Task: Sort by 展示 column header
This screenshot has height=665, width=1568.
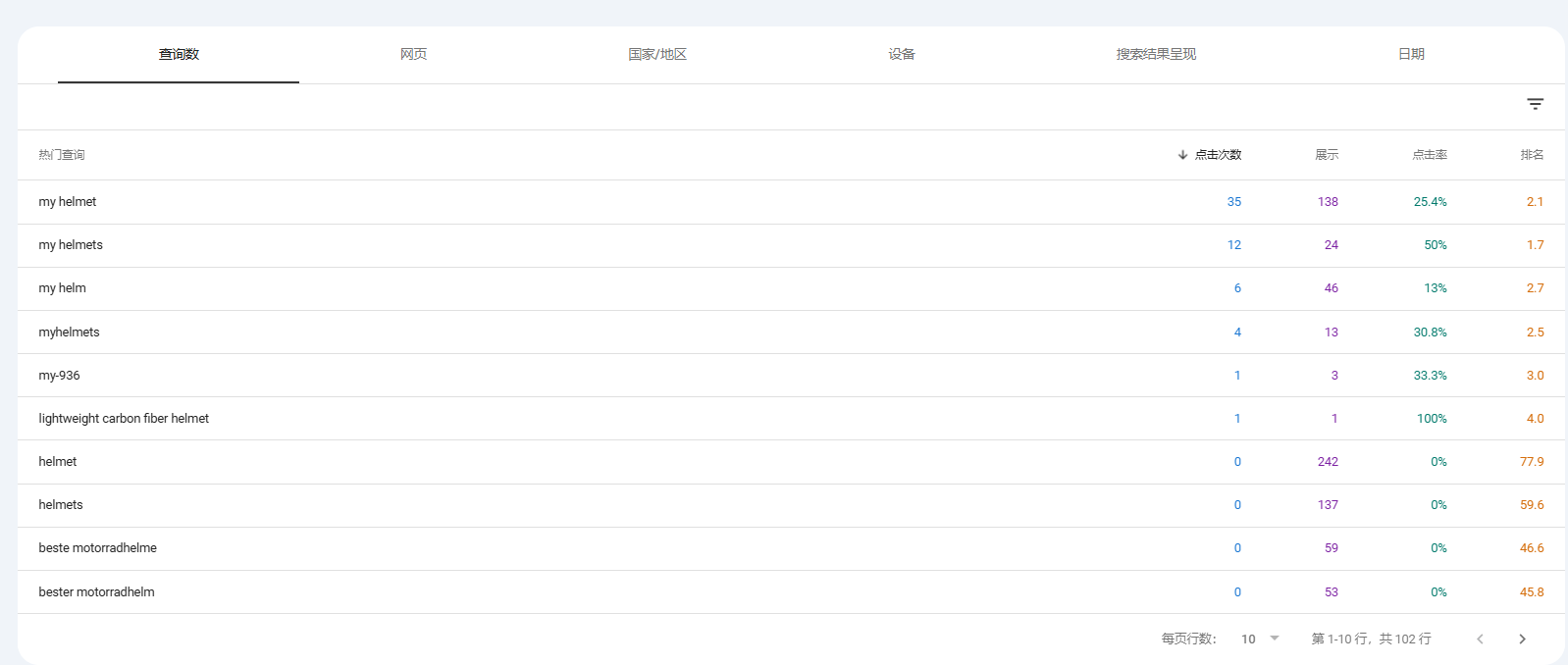Action: coord(1327,155)
